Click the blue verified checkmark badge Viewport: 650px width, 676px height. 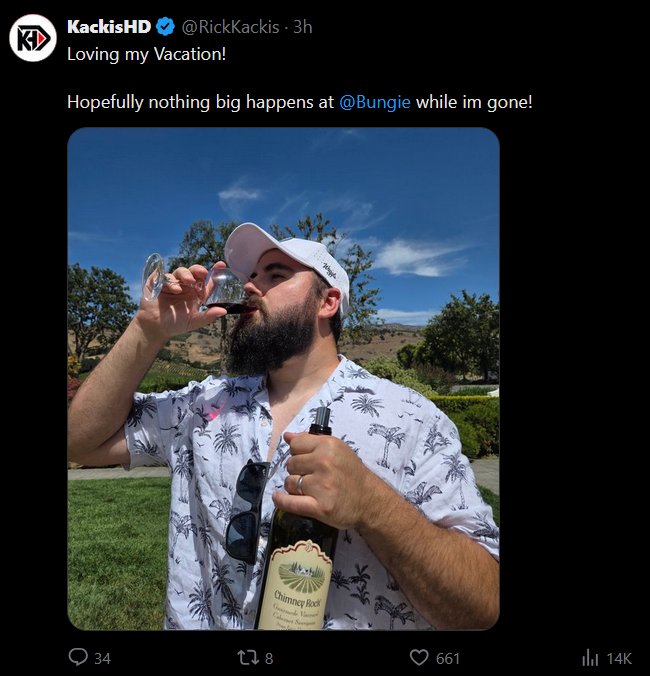pyautogui.click(x=165, y=27)
